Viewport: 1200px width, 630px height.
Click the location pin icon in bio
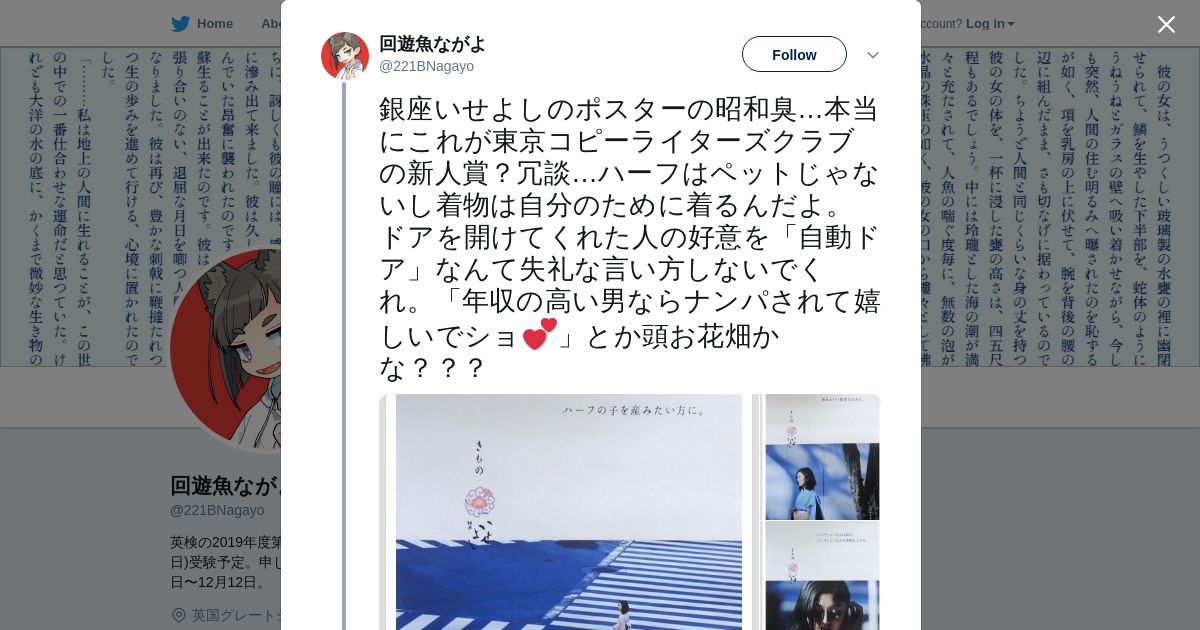pyautogui.click(x=179, y=615)
